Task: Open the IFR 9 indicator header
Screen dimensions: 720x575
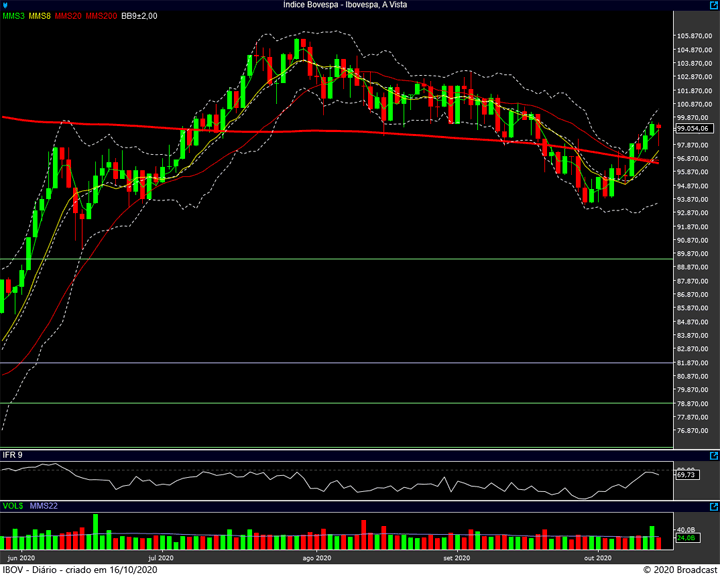Action: (x=13, y=455)
